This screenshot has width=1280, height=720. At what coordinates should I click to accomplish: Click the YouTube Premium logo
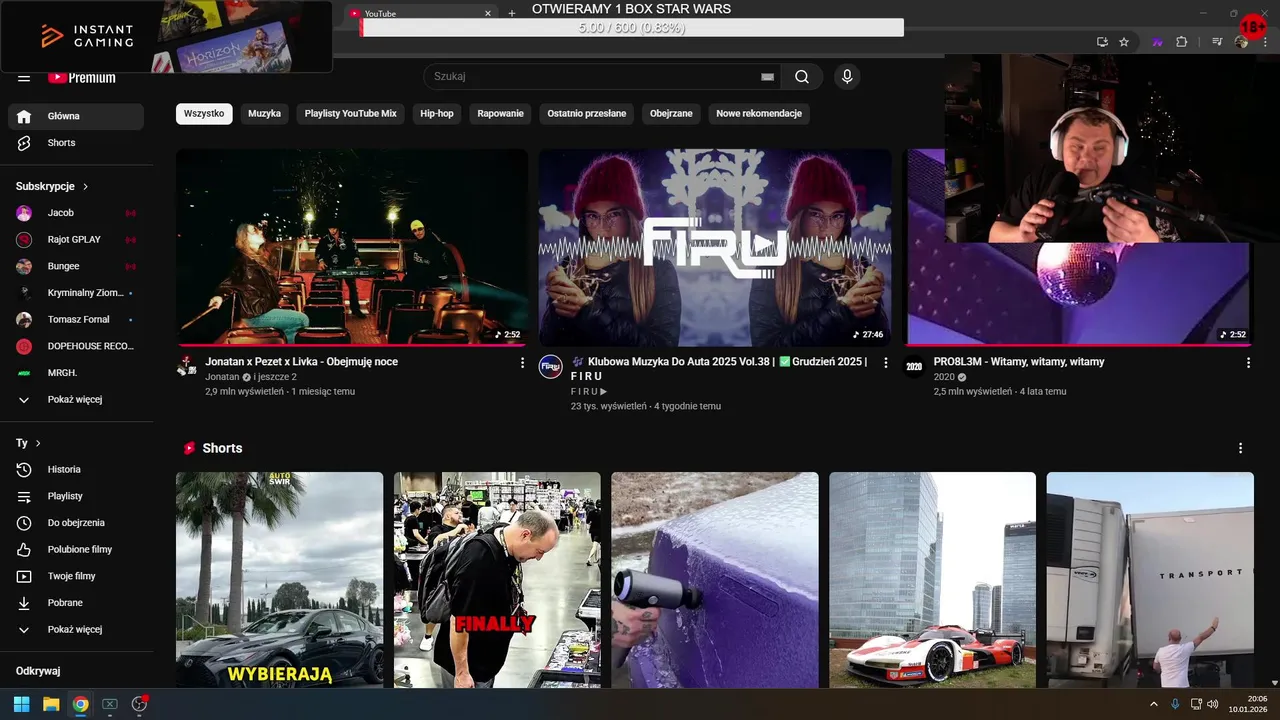(x=82, y=77)
